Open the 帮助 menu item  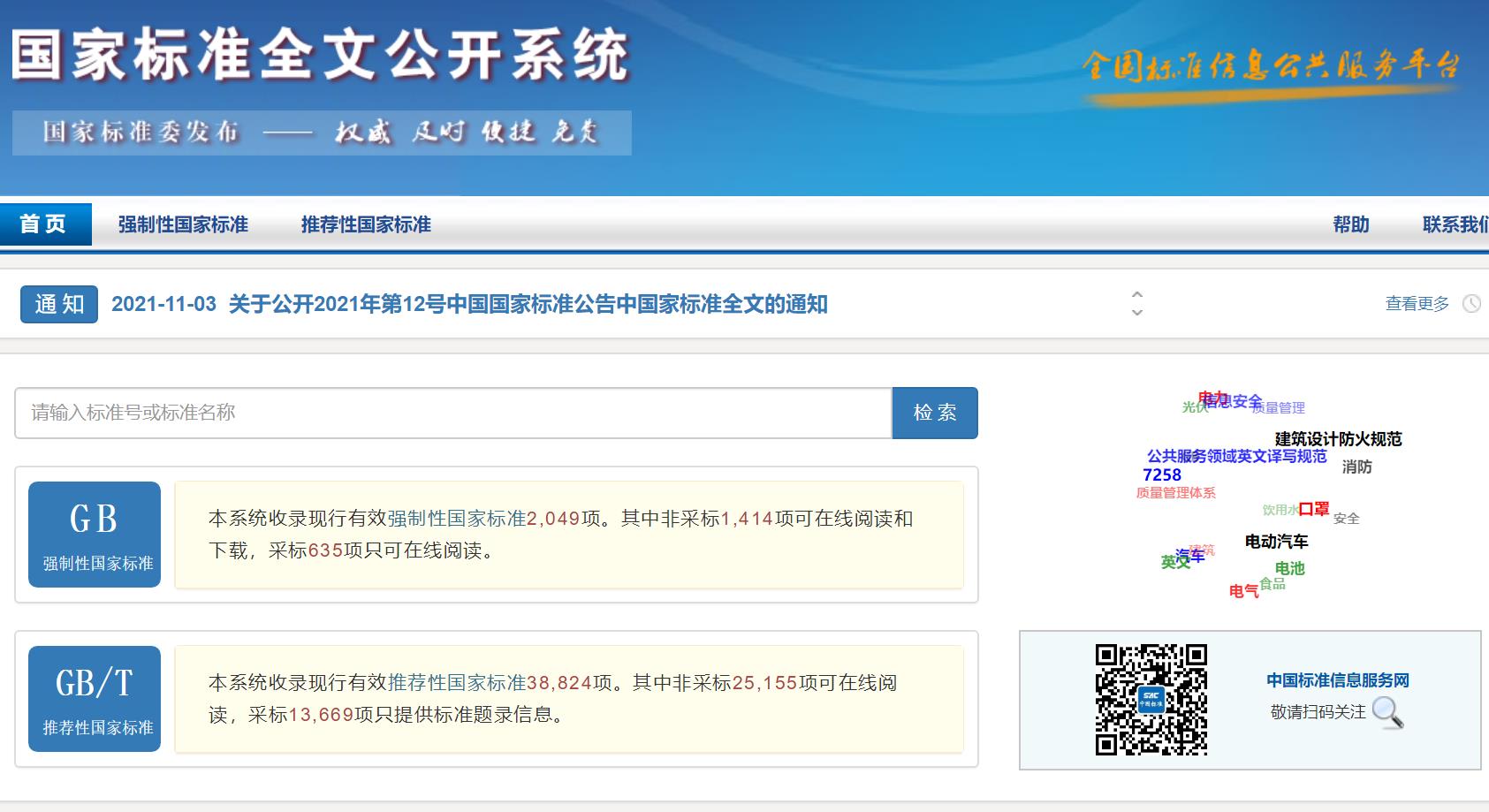tap(1351, 224)
